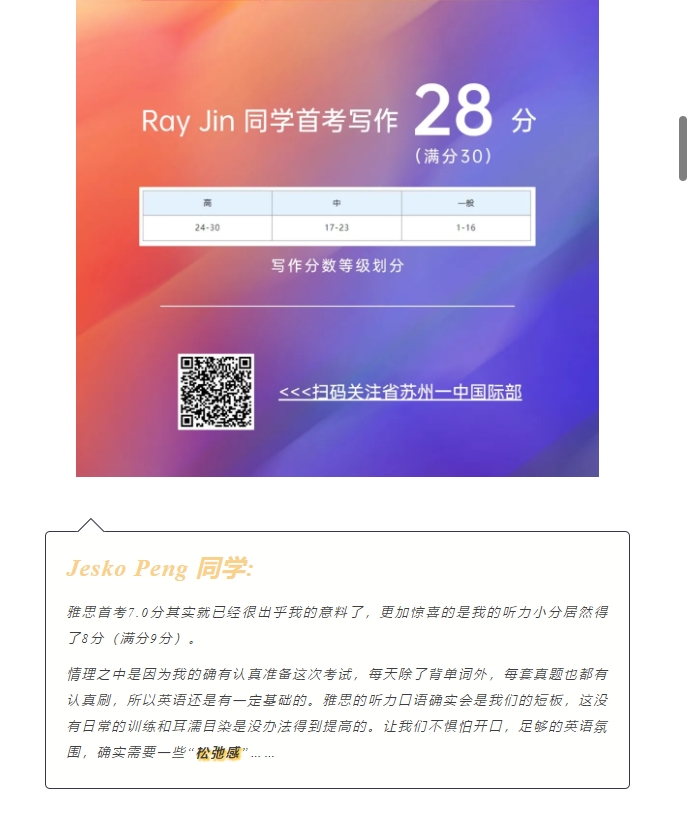Click the paragraph starting with 雅思首考7.0分

pyautogui.click(x=337, y=625)
